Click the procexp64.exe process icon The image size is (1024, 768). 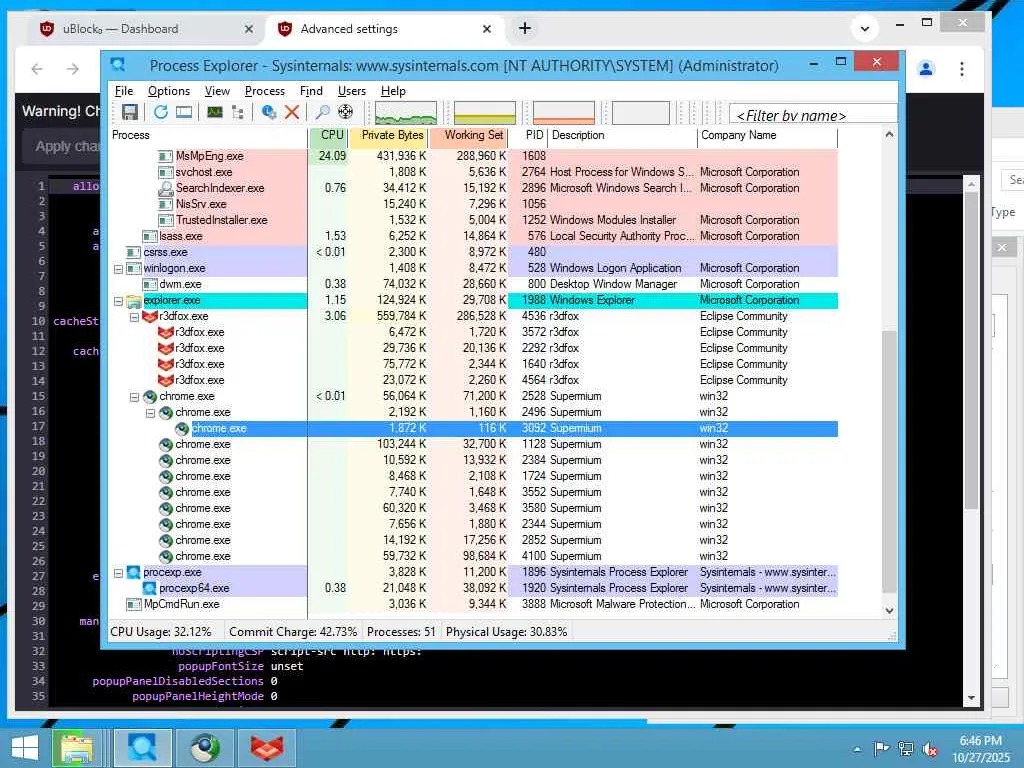tap(150, 588)
